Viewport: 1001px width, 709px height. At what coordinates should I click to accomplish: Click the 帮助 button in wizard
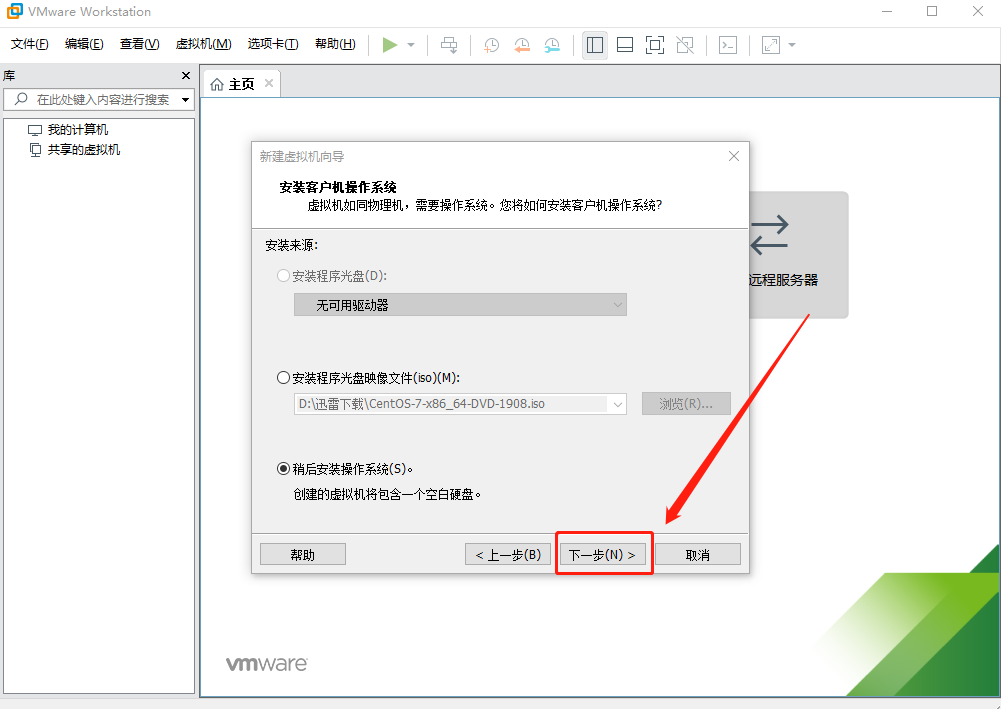[303, 555]
